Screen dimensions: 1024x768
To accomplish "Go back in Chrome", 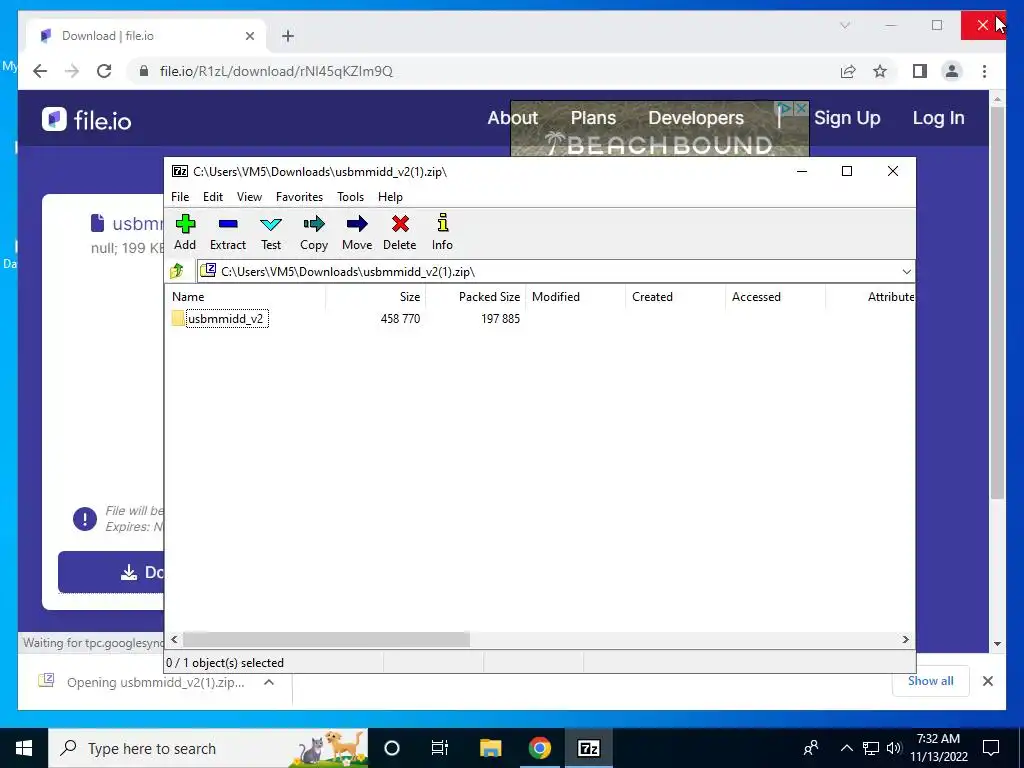I will pos(40,71).
